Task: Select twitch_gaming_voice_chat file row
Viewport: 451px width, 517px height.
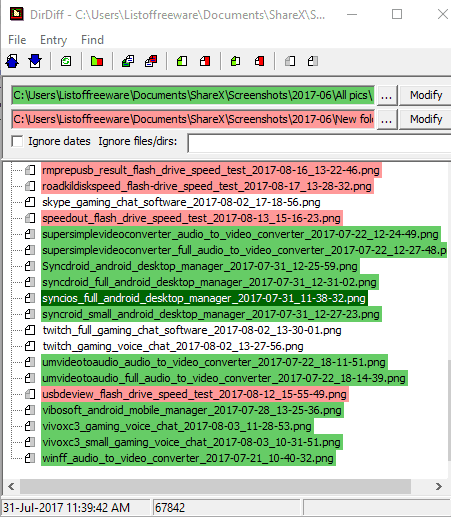Action: 173,346
